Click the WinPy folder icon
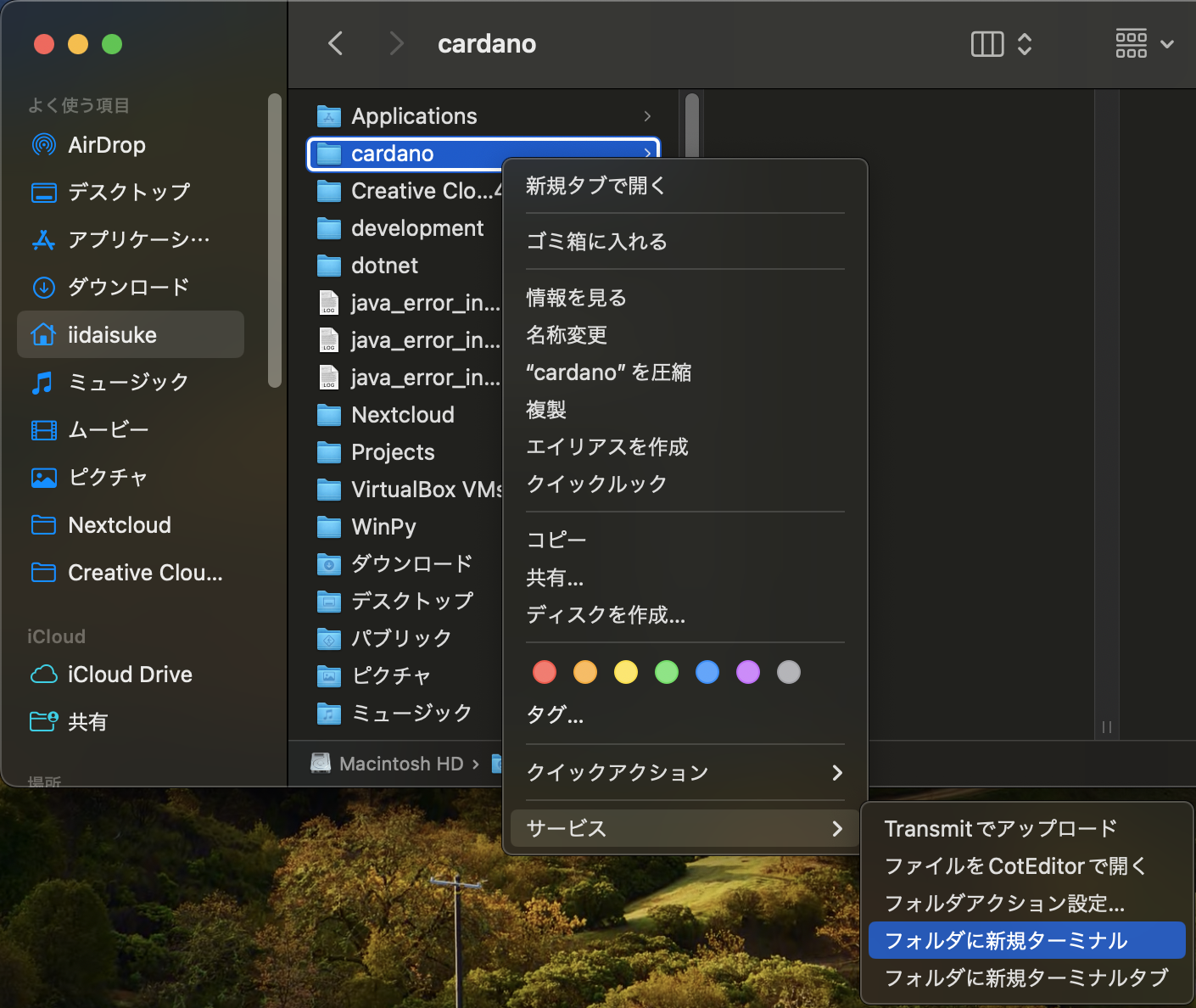This screenshot has width=1196, height=1008. click(329, 527)
